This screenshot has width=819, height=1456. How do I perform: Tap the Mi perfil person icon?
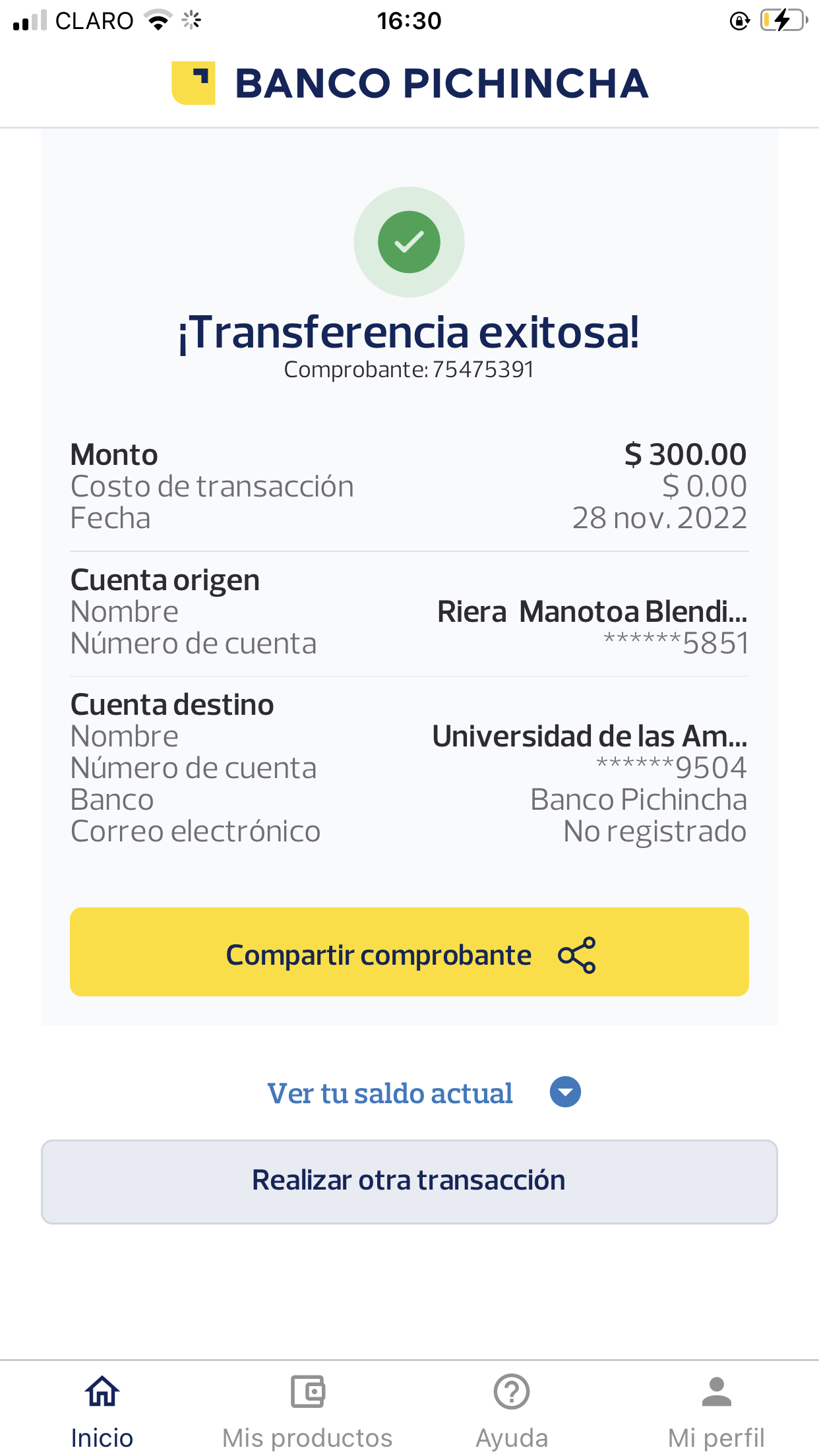coord(716,1391)
